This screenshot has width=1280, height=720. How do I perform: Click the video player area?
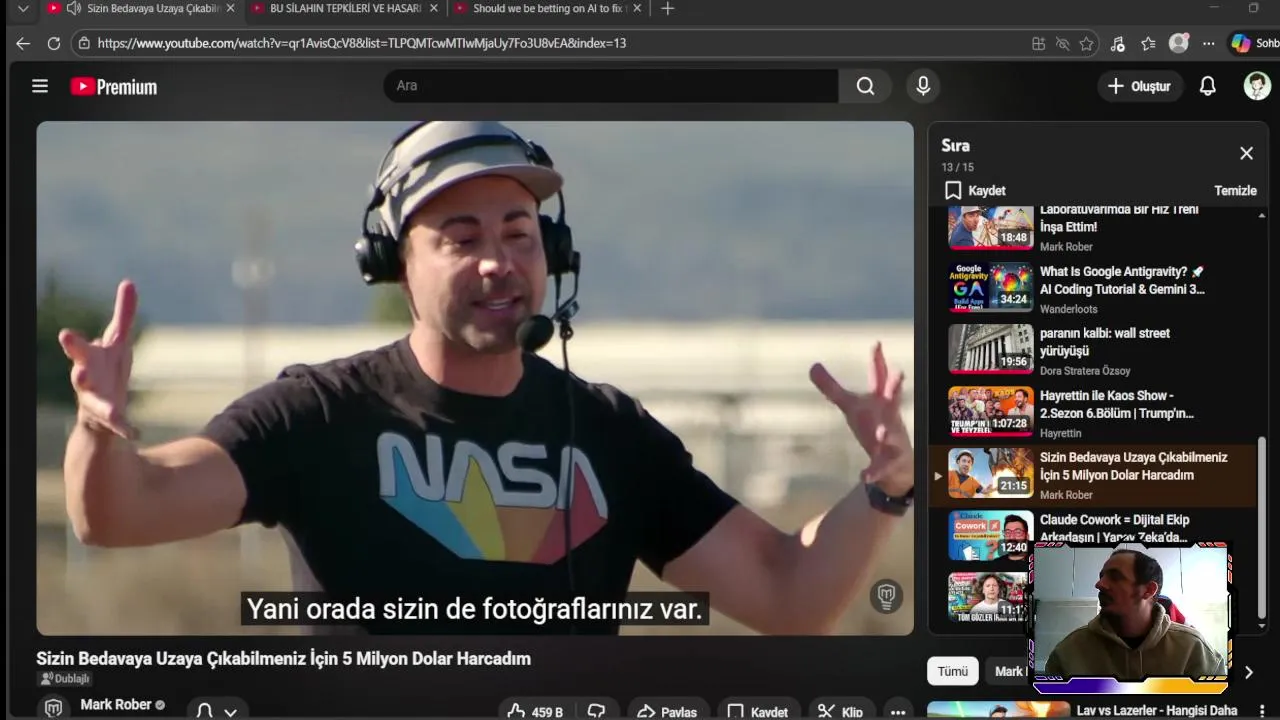pyautogui.click(x=475, y=378)
